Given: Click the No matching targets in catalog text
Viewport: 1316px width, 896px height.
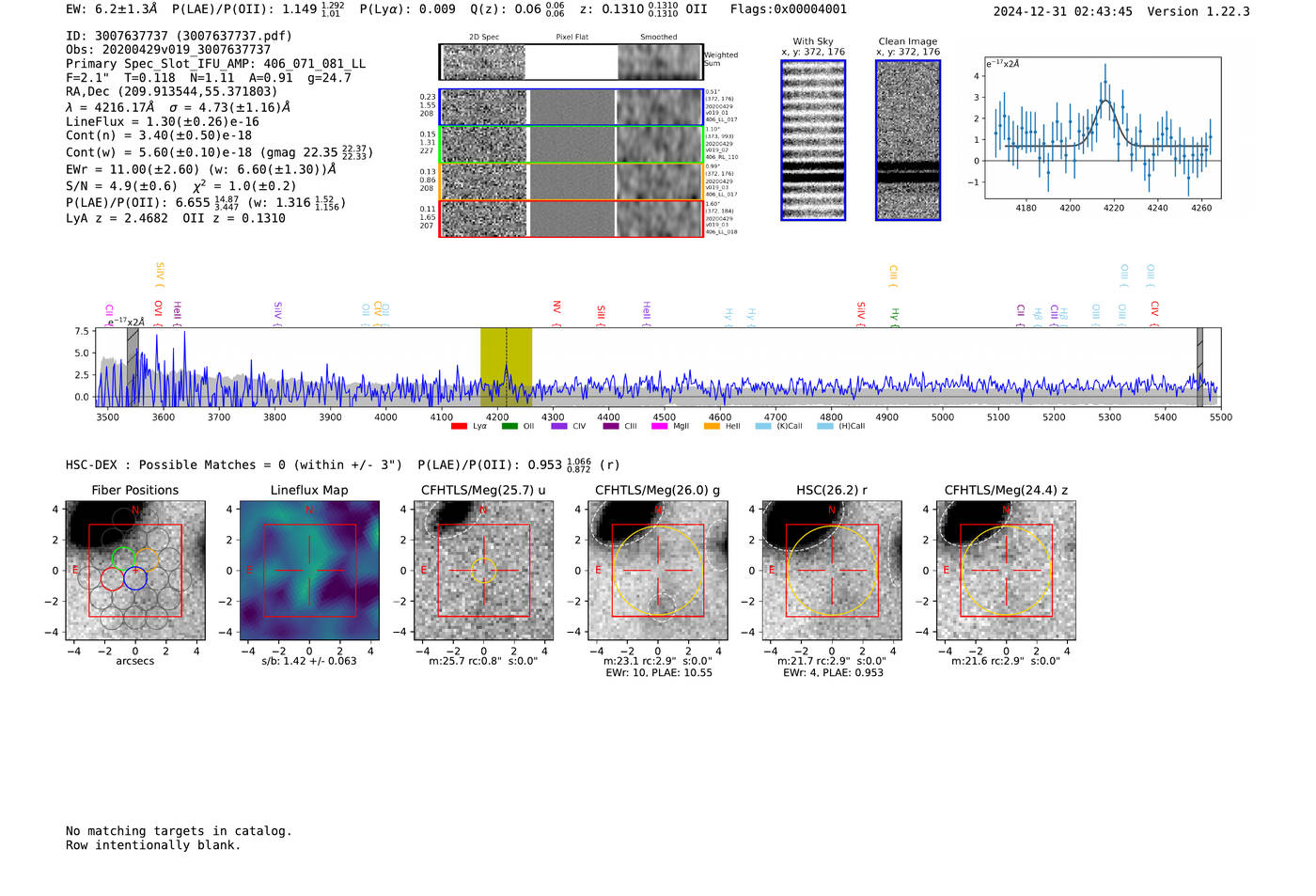Looking at the screenshot, I should (179, 831).
